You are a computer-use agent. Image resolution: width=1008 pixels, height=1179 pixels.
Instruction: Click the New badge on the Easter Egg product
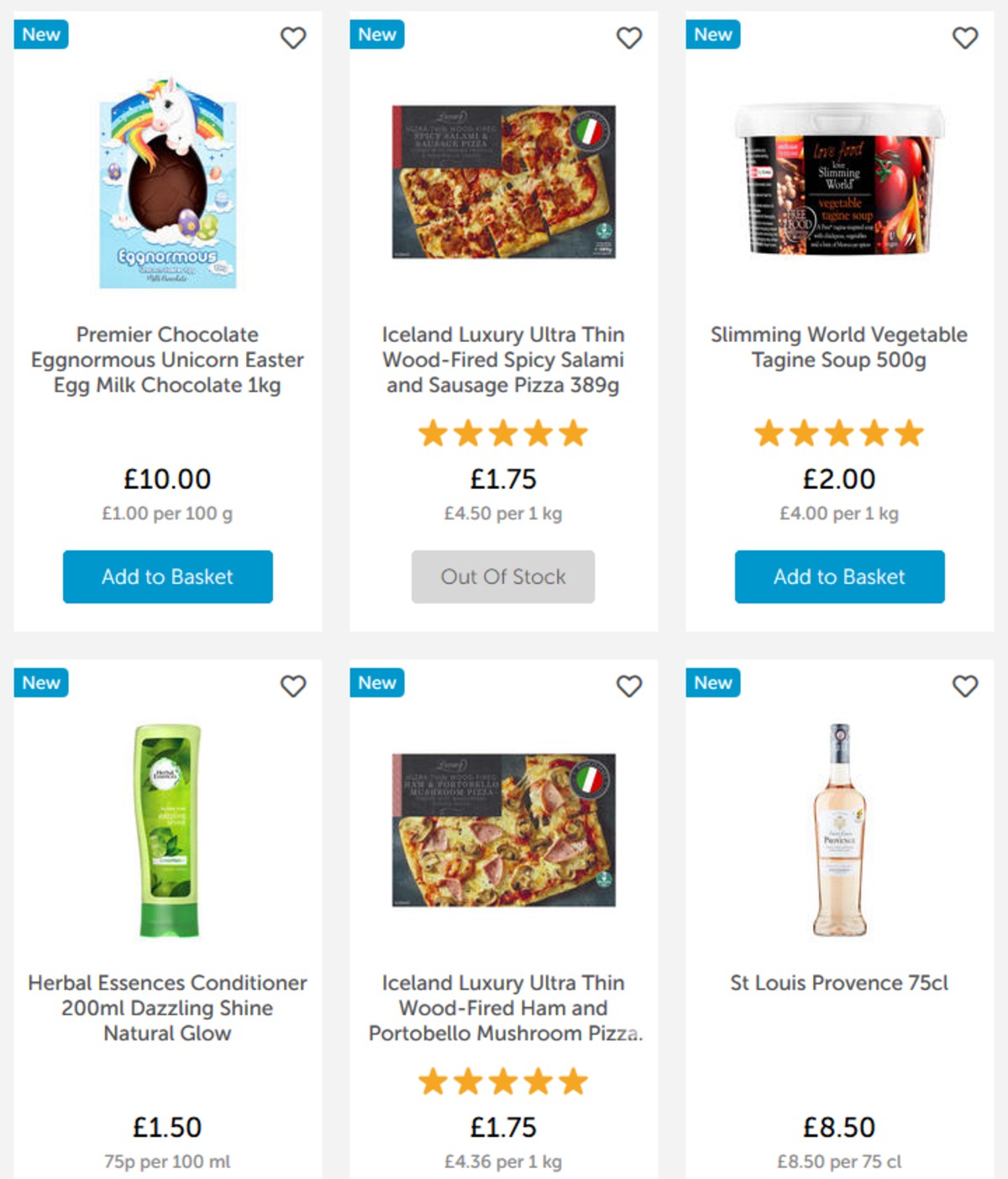[41, 34]
